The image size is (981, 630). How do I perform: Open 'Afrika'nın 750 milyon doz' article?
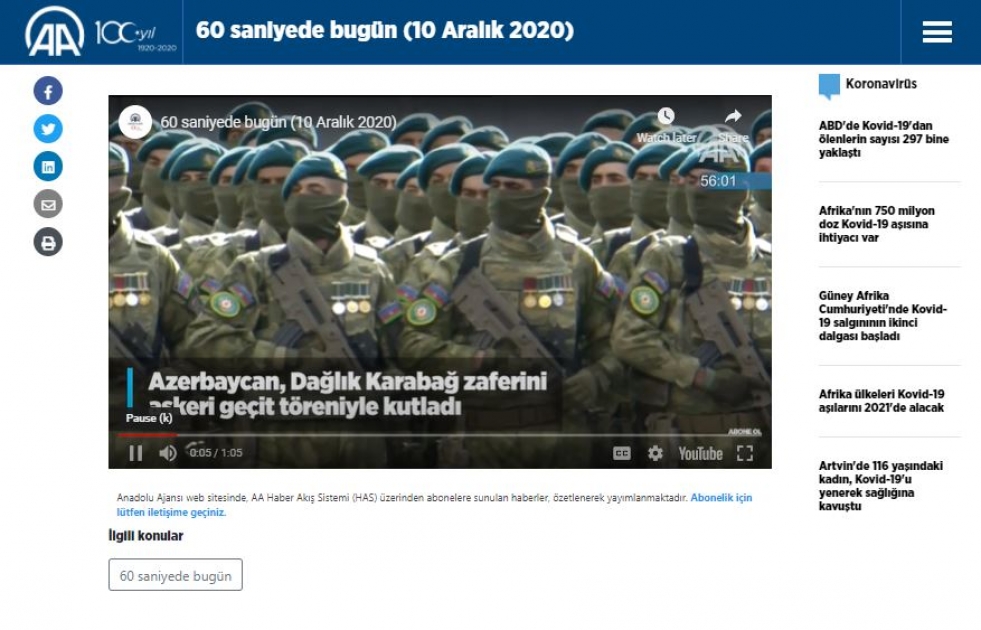click(877, 224)
